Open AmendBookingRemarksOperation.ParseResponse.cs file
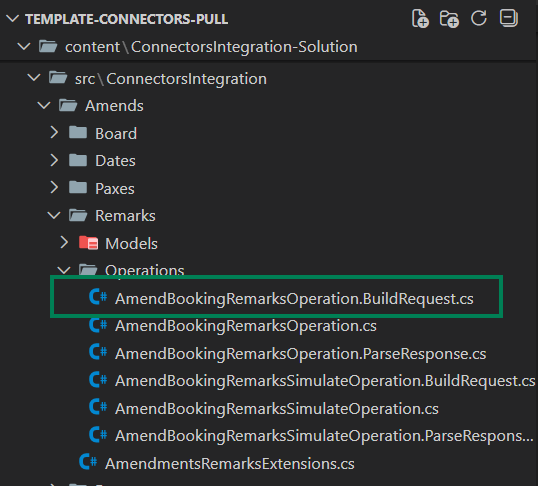Screen dimensions: 538x486 point(301,354)
